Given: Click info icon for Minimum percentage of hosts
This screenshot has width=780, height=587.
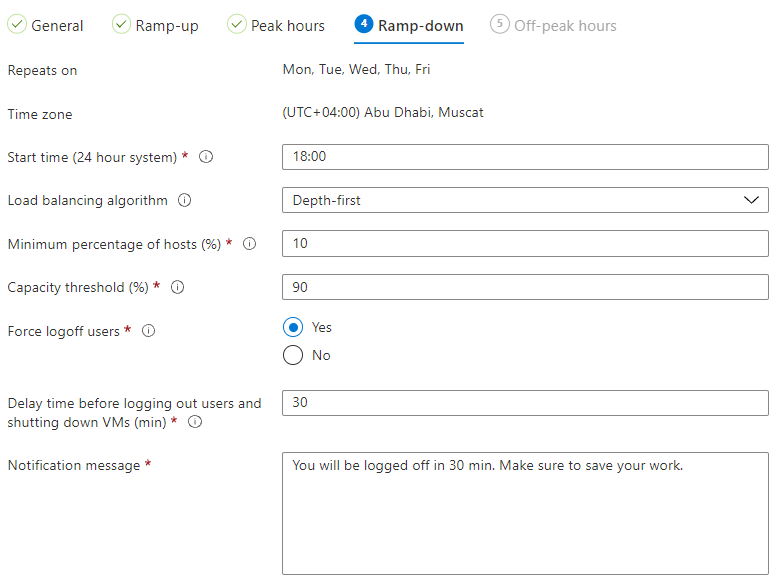Looking at the screenshot, I should click(250, 244).
